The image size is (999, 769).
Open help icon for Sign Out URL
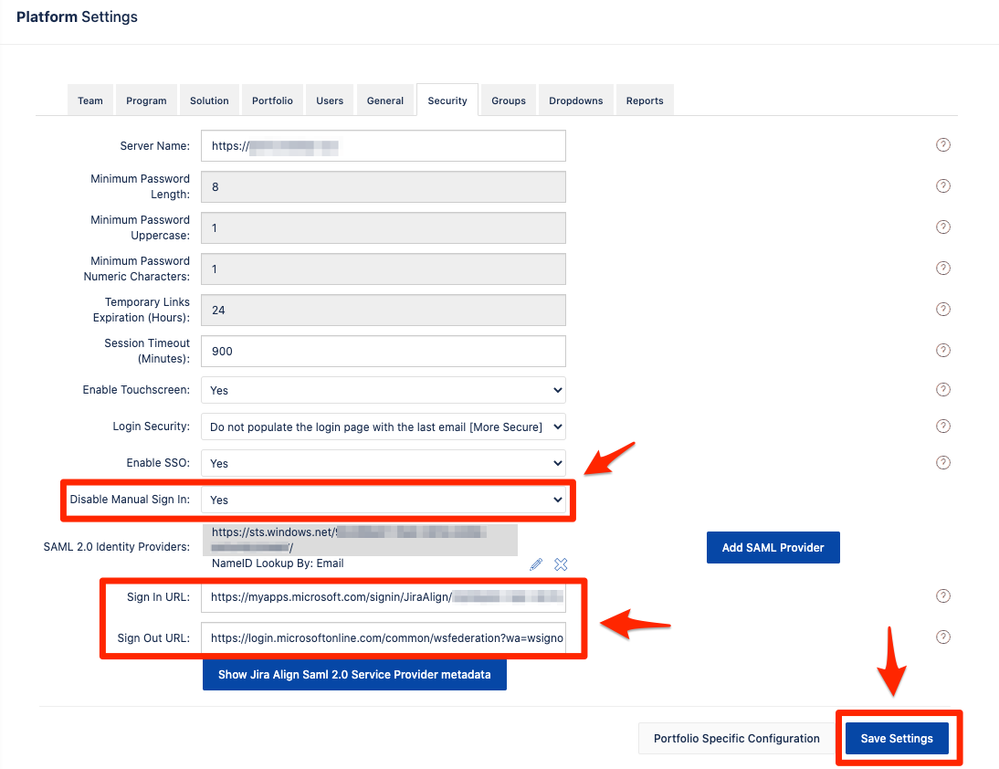click(x=943, y=637)
